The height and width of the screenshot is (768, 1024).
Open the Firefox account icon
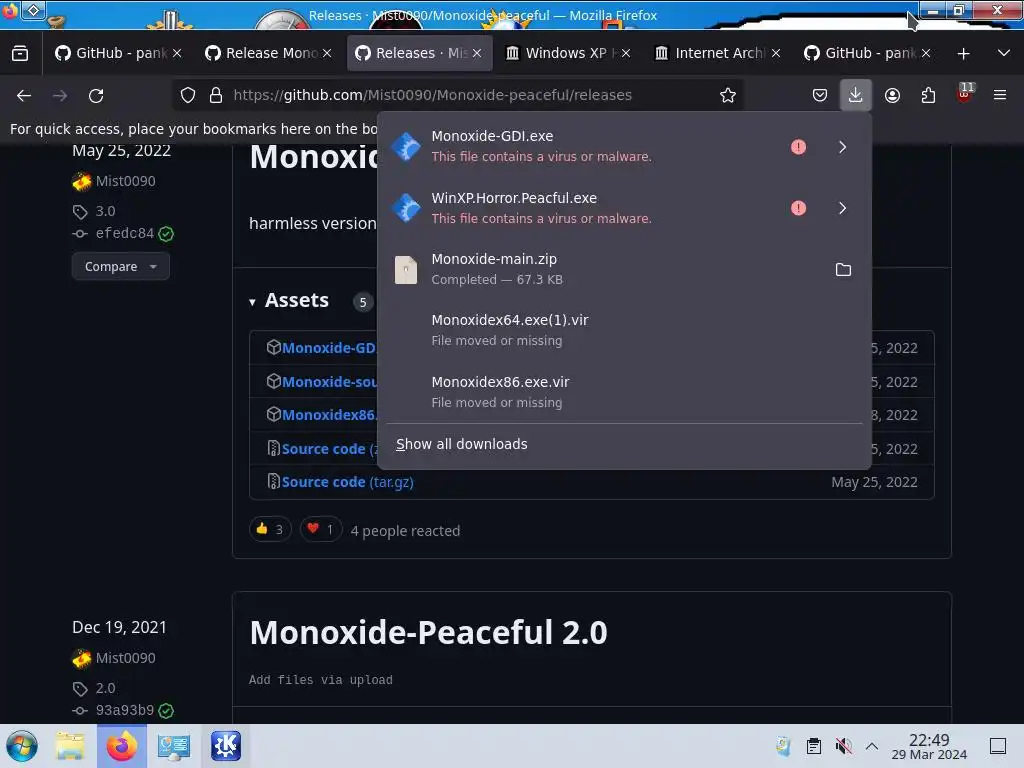point(892,95)
